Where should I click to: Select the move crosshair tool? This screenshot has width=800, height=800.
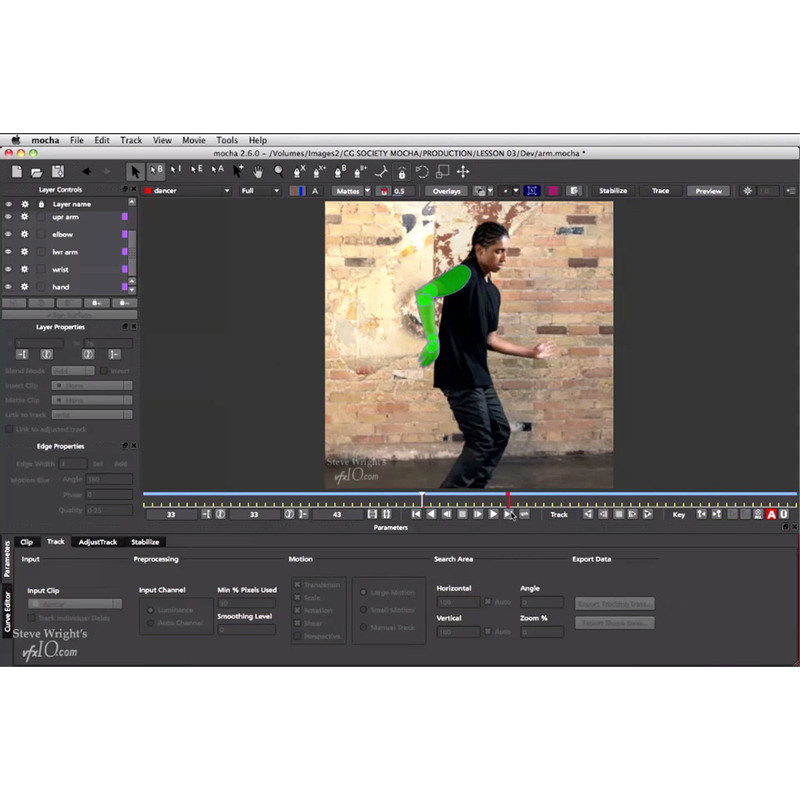(x=463, y=171)
